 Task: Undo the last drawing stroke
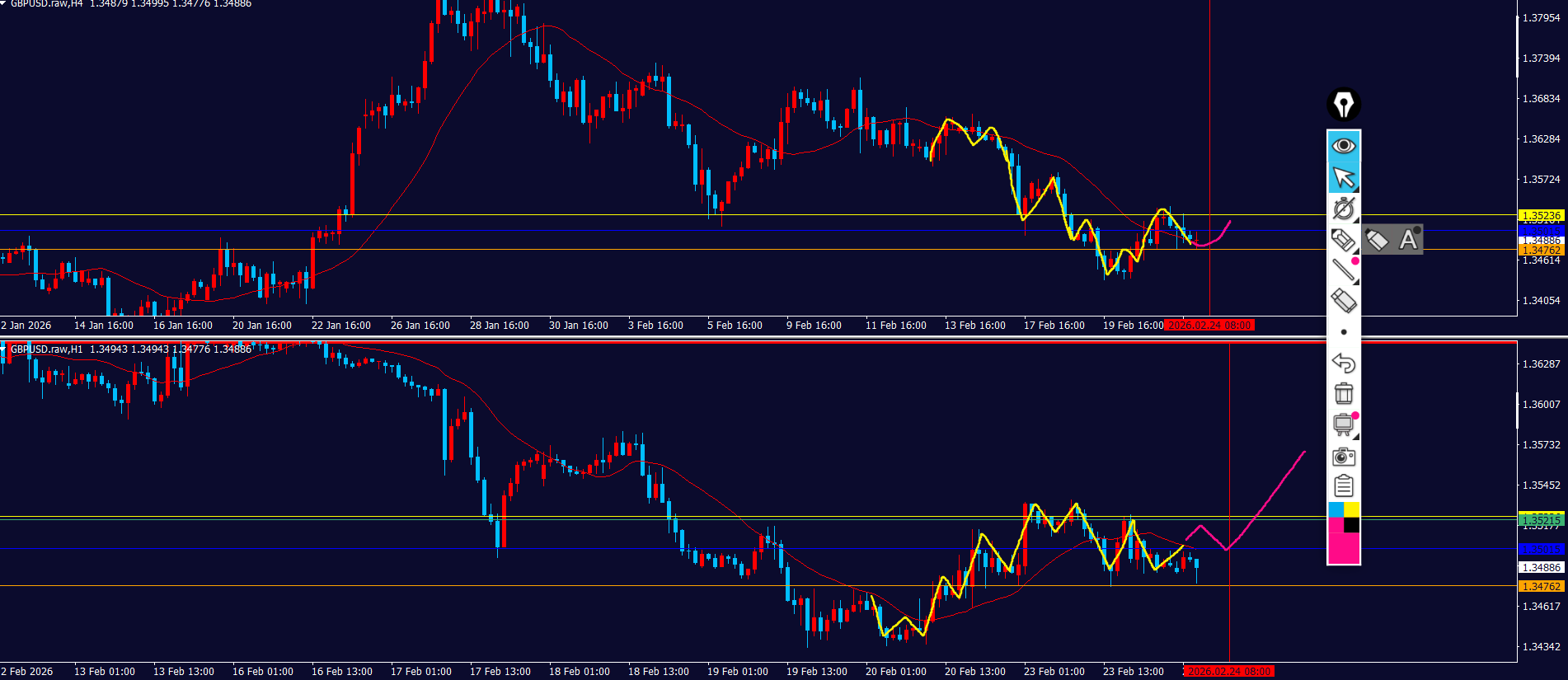coord(1343,363)
